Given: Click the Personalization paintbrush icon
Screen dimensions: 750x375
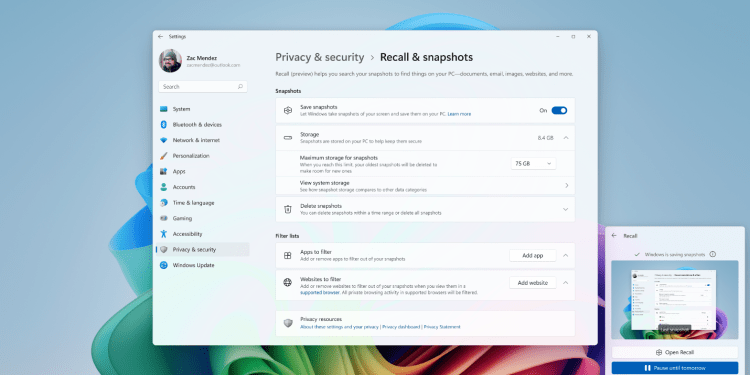Looking at the screenshot, I should click(x=164, y=156).
